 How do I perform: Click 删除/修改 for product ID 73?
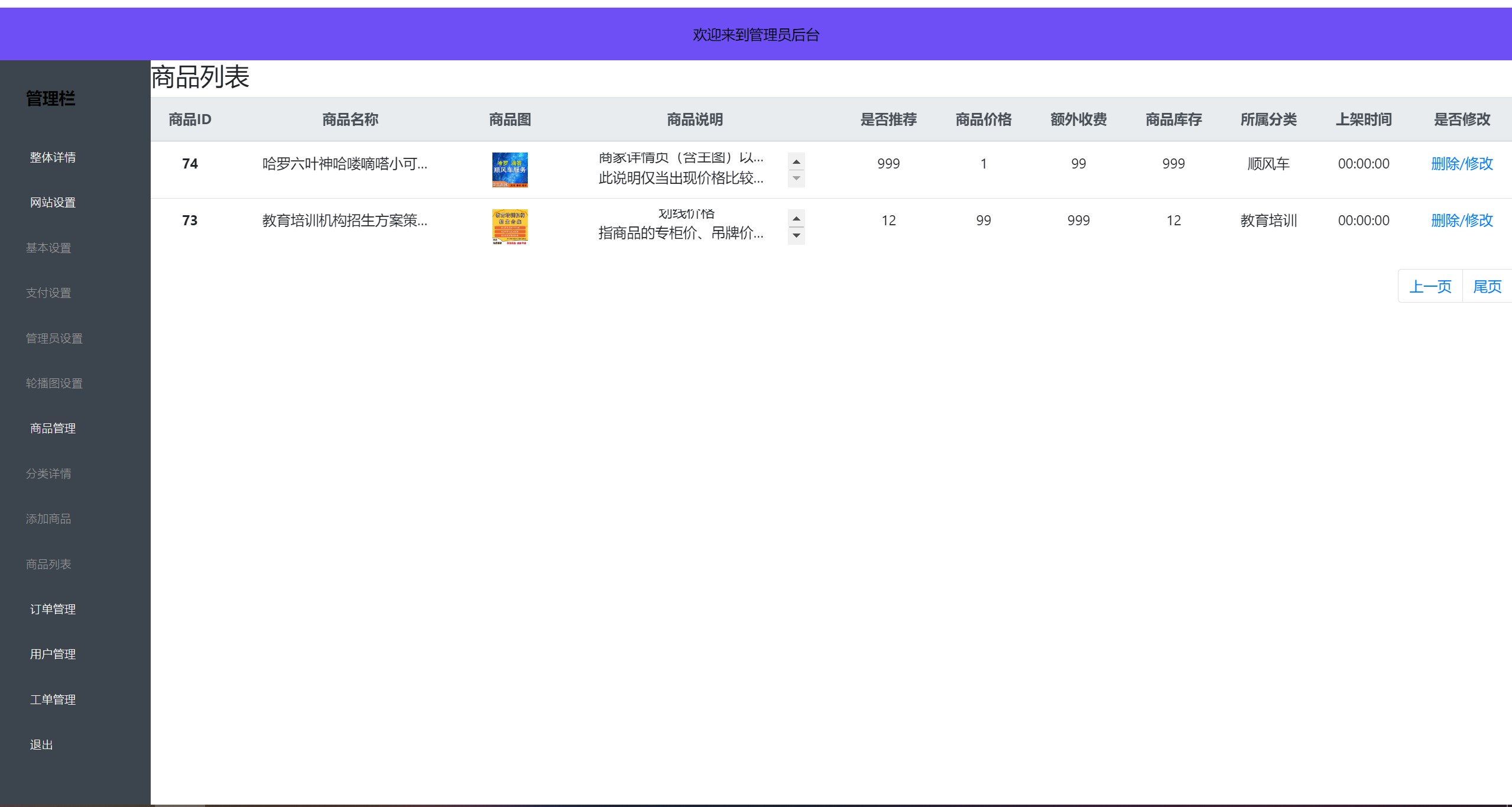[1461, 221]
